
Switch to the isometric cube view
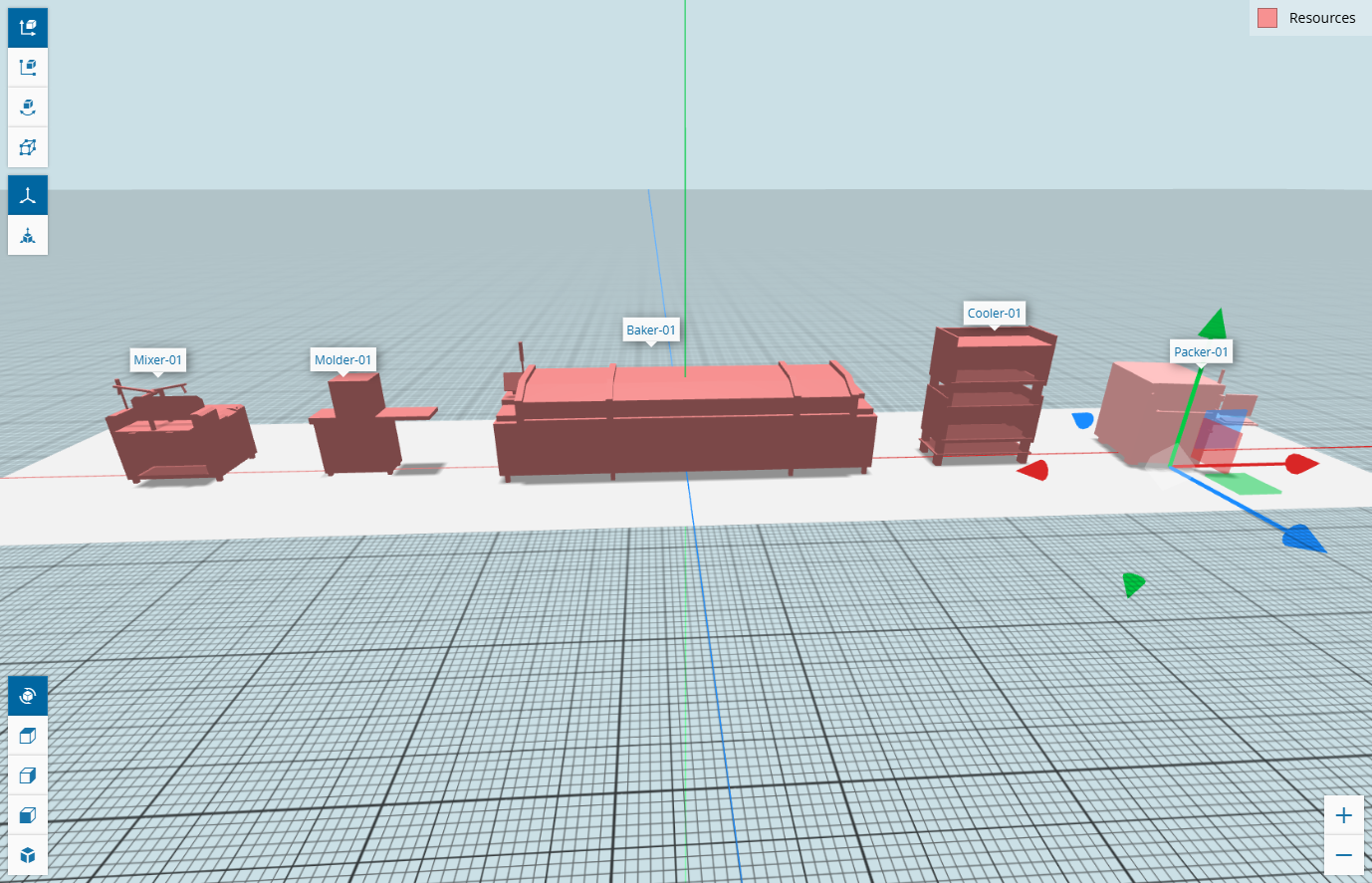tap(28, 855)
